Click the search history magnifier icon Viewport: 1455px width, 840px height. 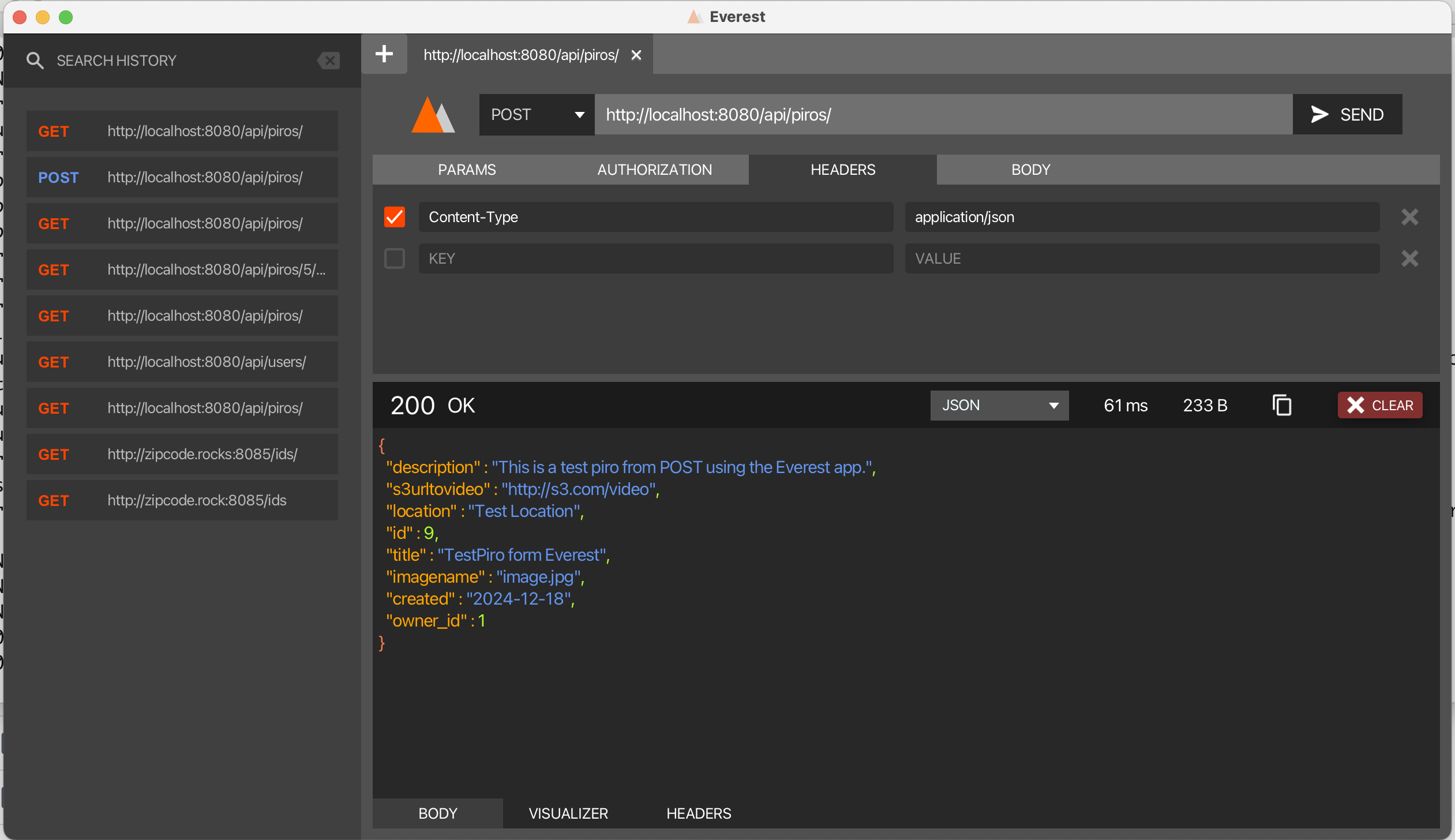[x=35, y=61]
